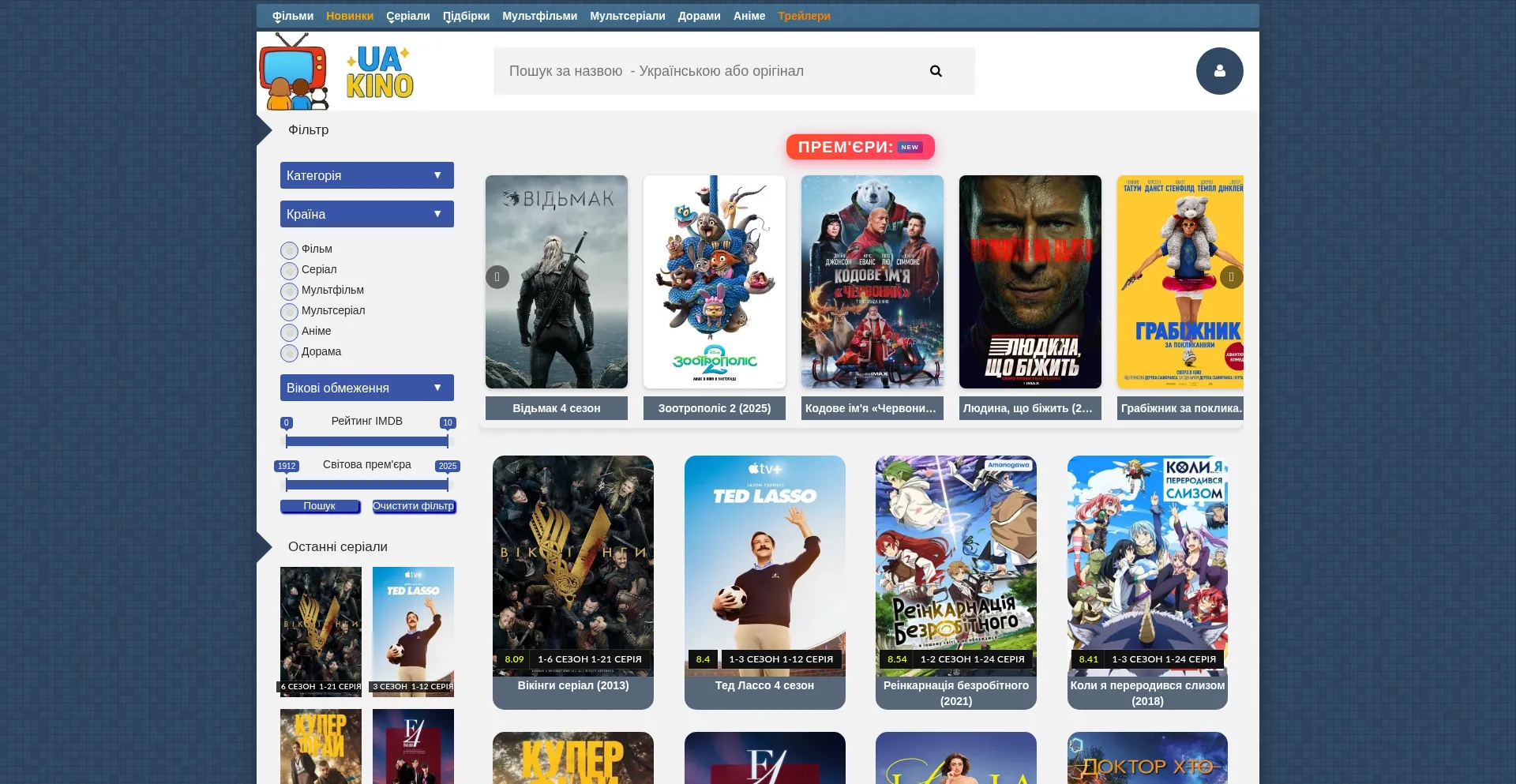
Task: Open the Новинки menu item
Action: [349, 16]
